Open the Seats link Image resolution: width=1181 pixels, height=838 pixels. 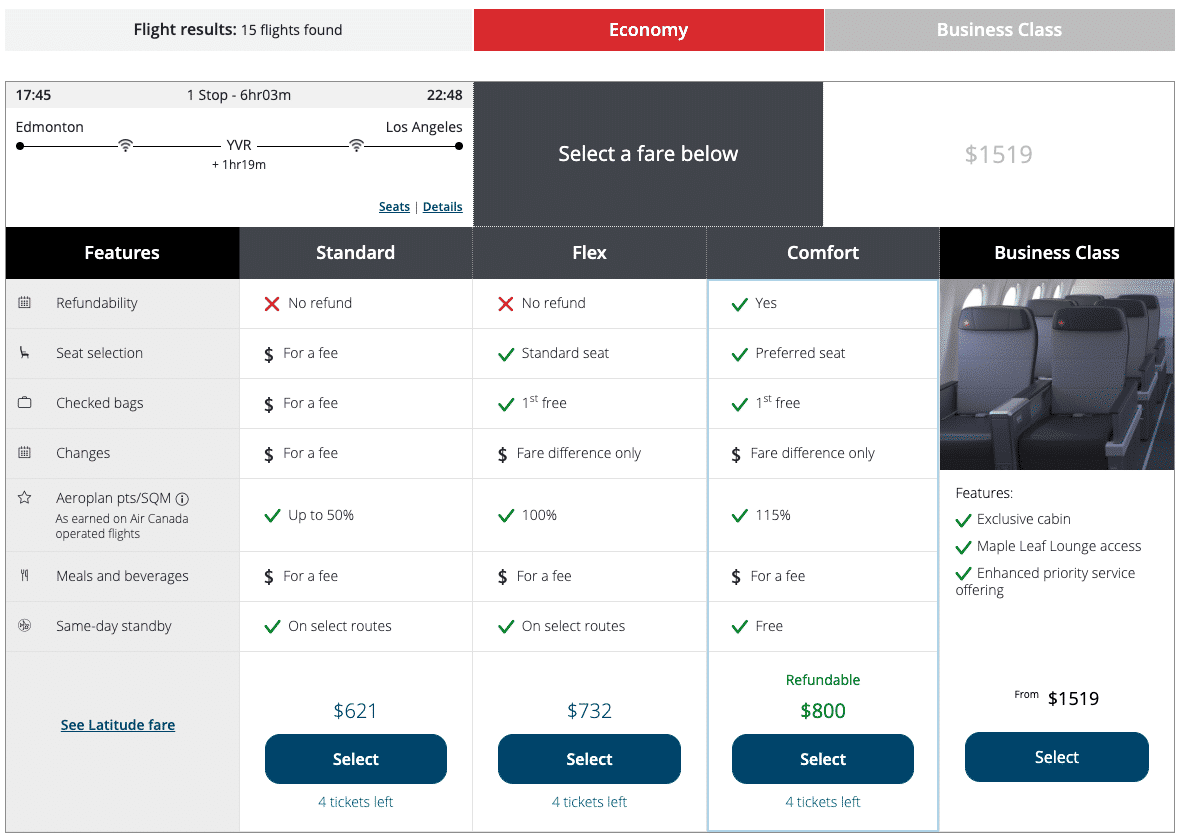point(394,207)
